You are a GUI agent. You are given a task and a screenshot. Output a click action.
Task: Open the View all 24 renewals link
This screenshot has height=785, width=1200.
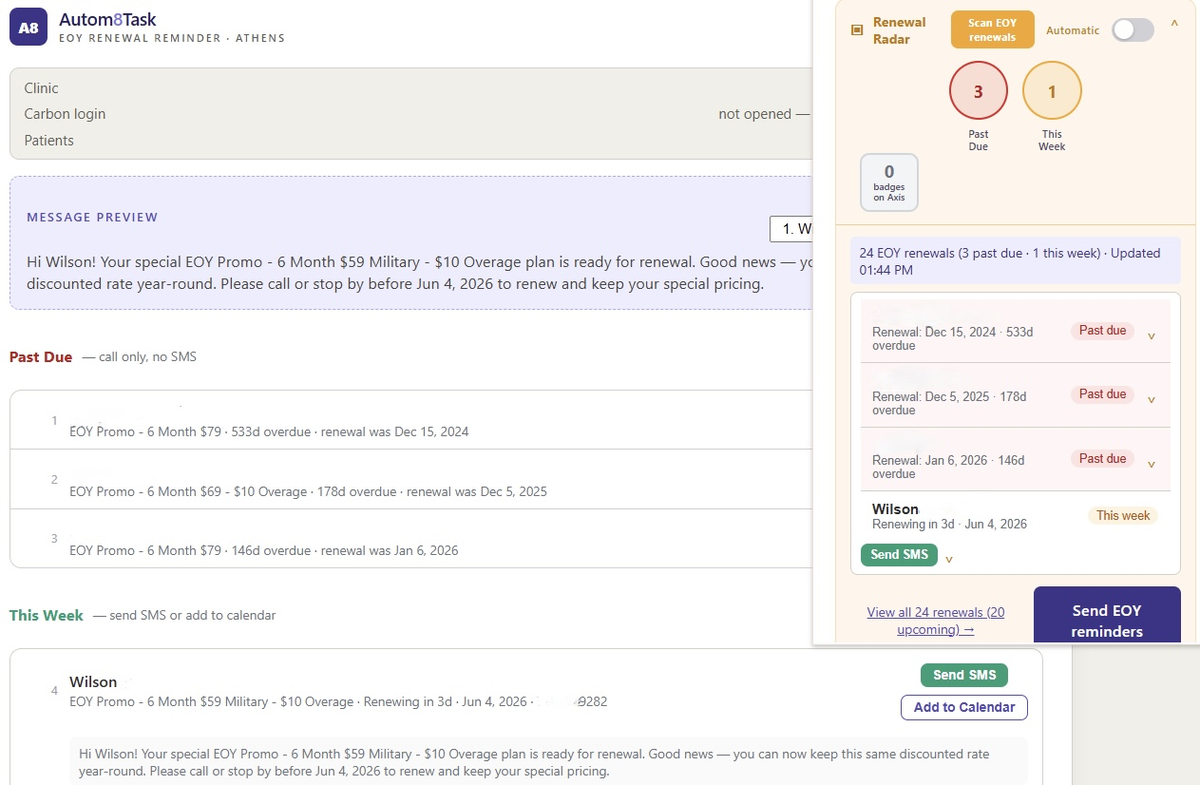point(936,620)
